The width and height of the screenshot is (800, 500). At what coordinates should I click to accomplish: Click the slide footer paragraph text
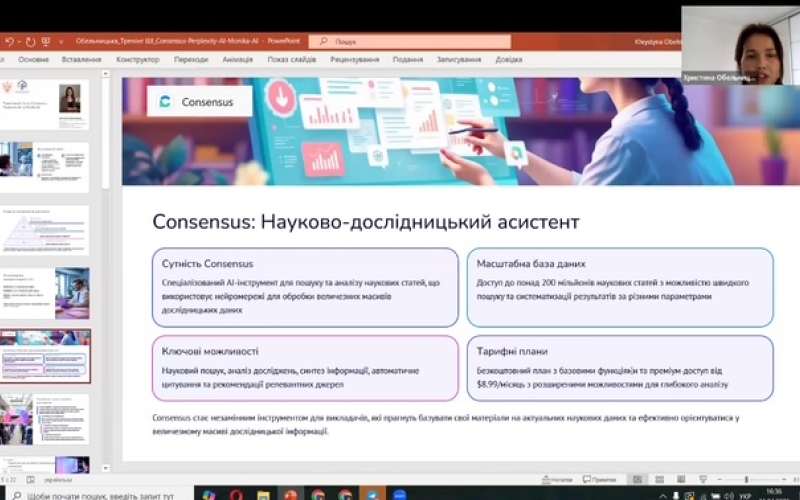(446, 424)
